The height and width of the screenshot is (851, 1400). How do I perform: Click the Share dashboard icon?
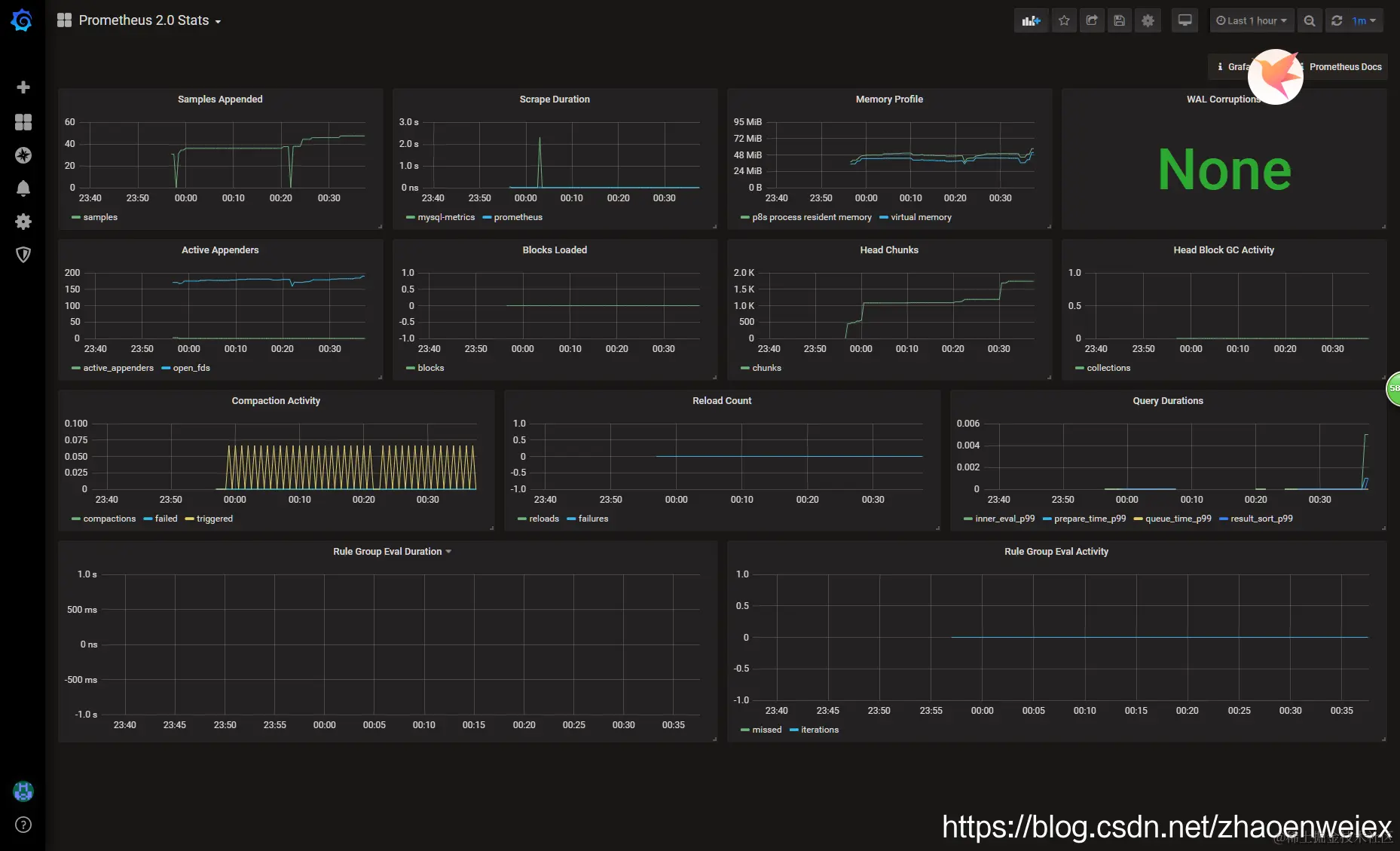pyautogui.click(x=1092, y=21)
